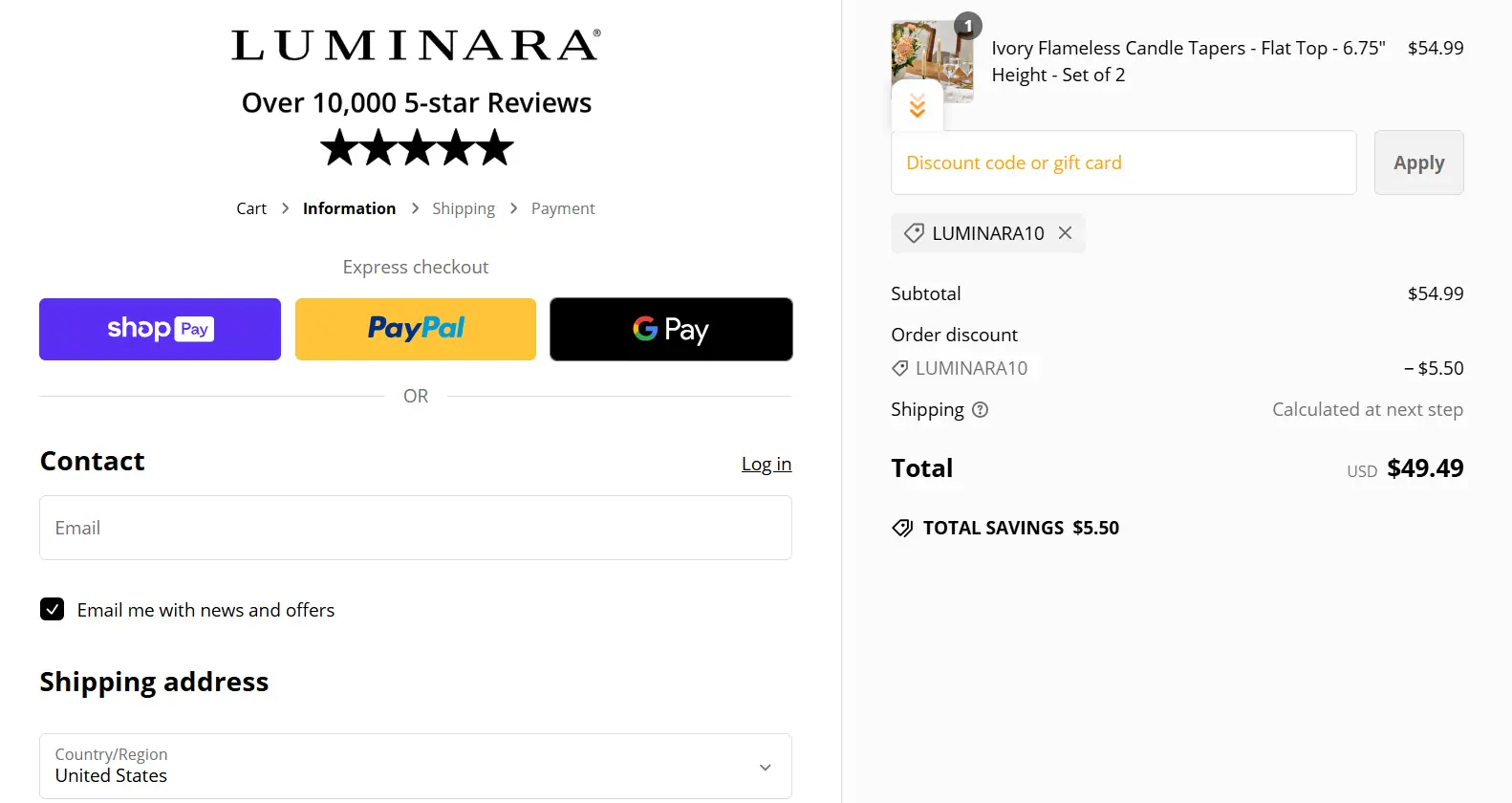Click the orange double-chevron expand icon

(x=918, y=106)
